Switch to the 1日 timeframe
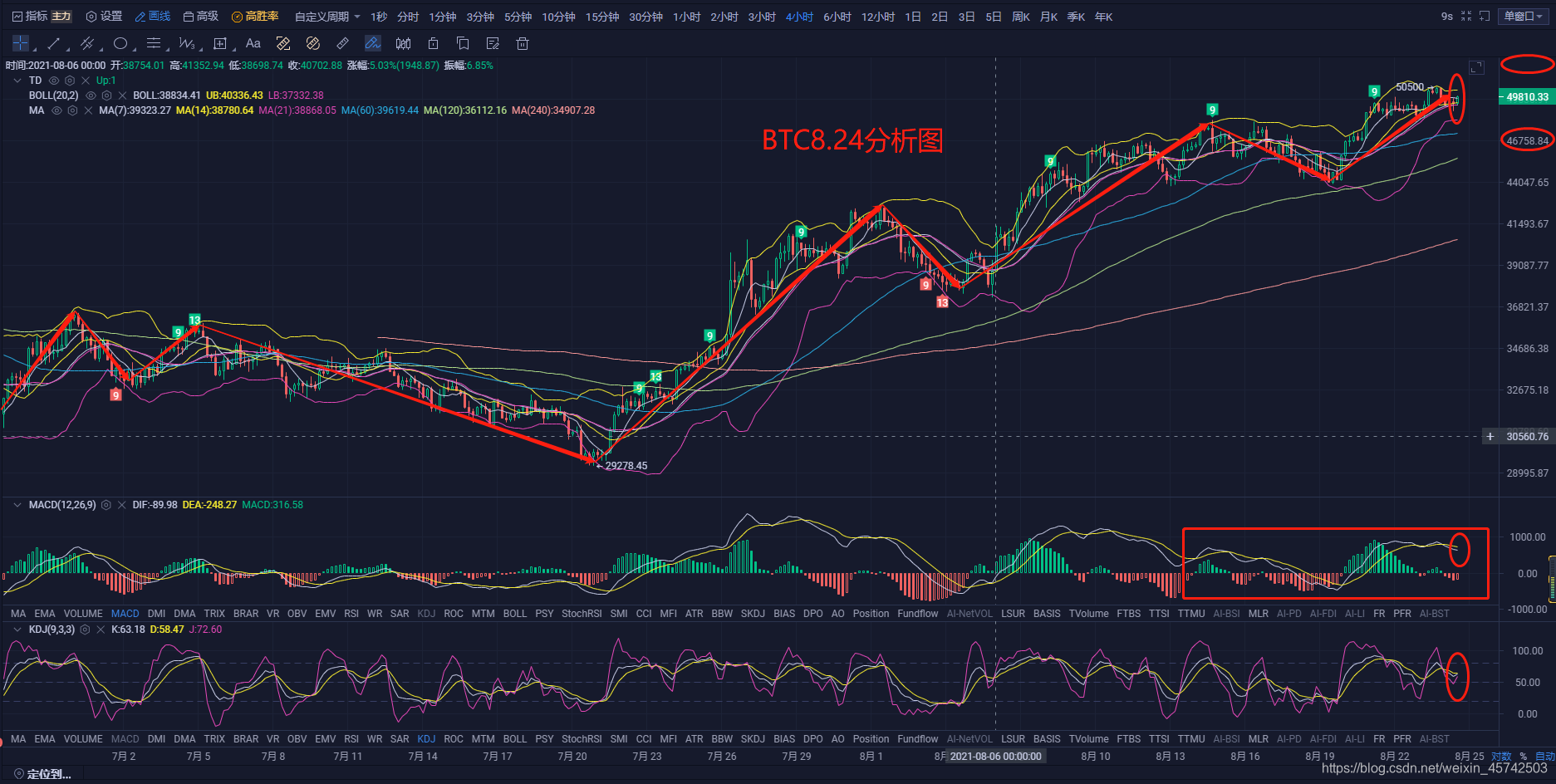 tap(913, 17)
